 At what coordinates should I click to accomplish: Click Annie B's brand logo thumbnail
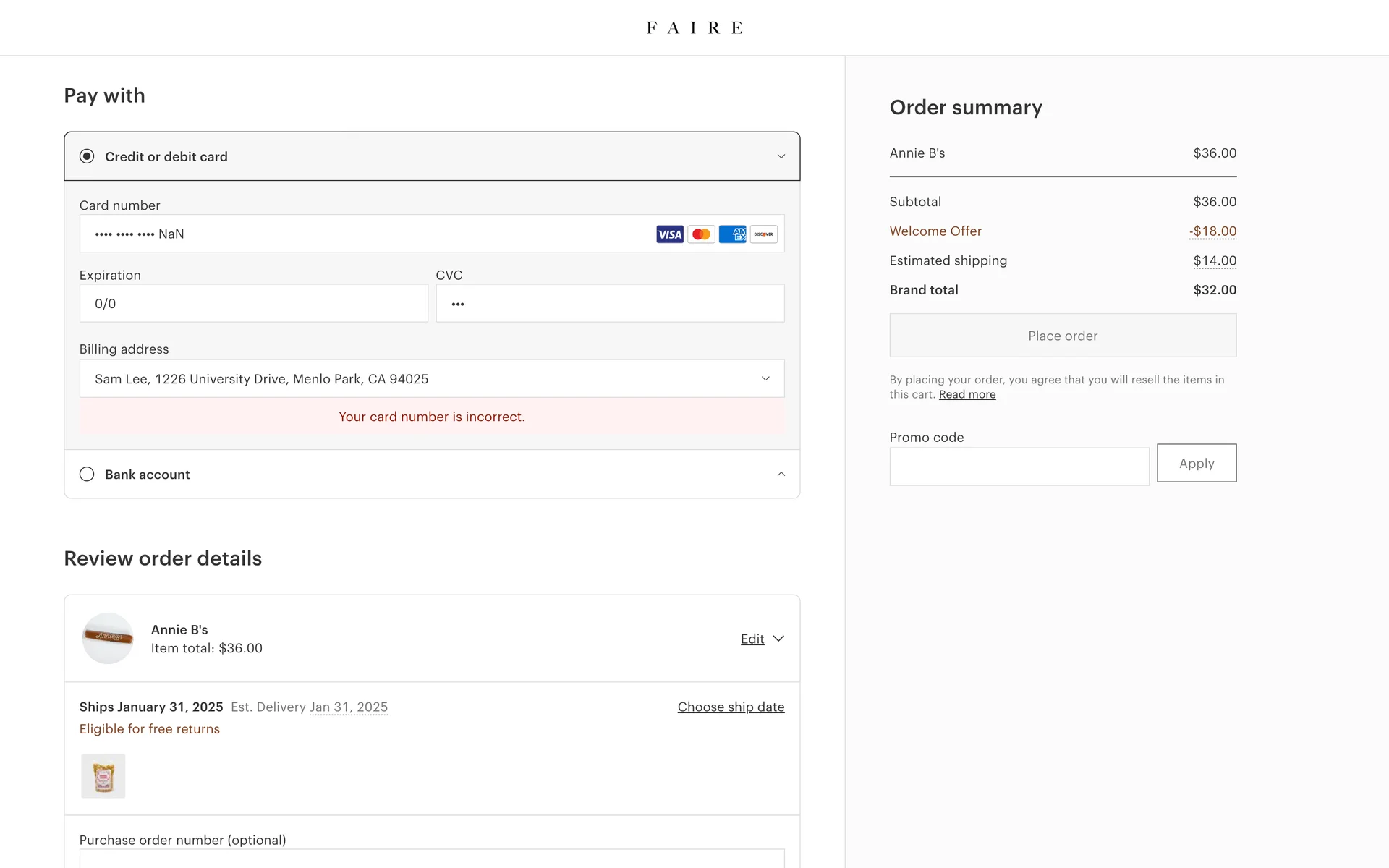click(x=108, y=638)
